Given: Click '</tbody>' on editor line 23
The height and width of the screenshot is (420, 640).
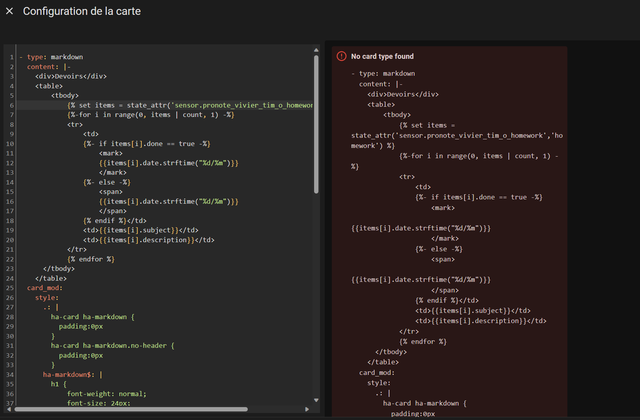Looking at the screenshot, I should pyautogui.click(x=59, y=269).
